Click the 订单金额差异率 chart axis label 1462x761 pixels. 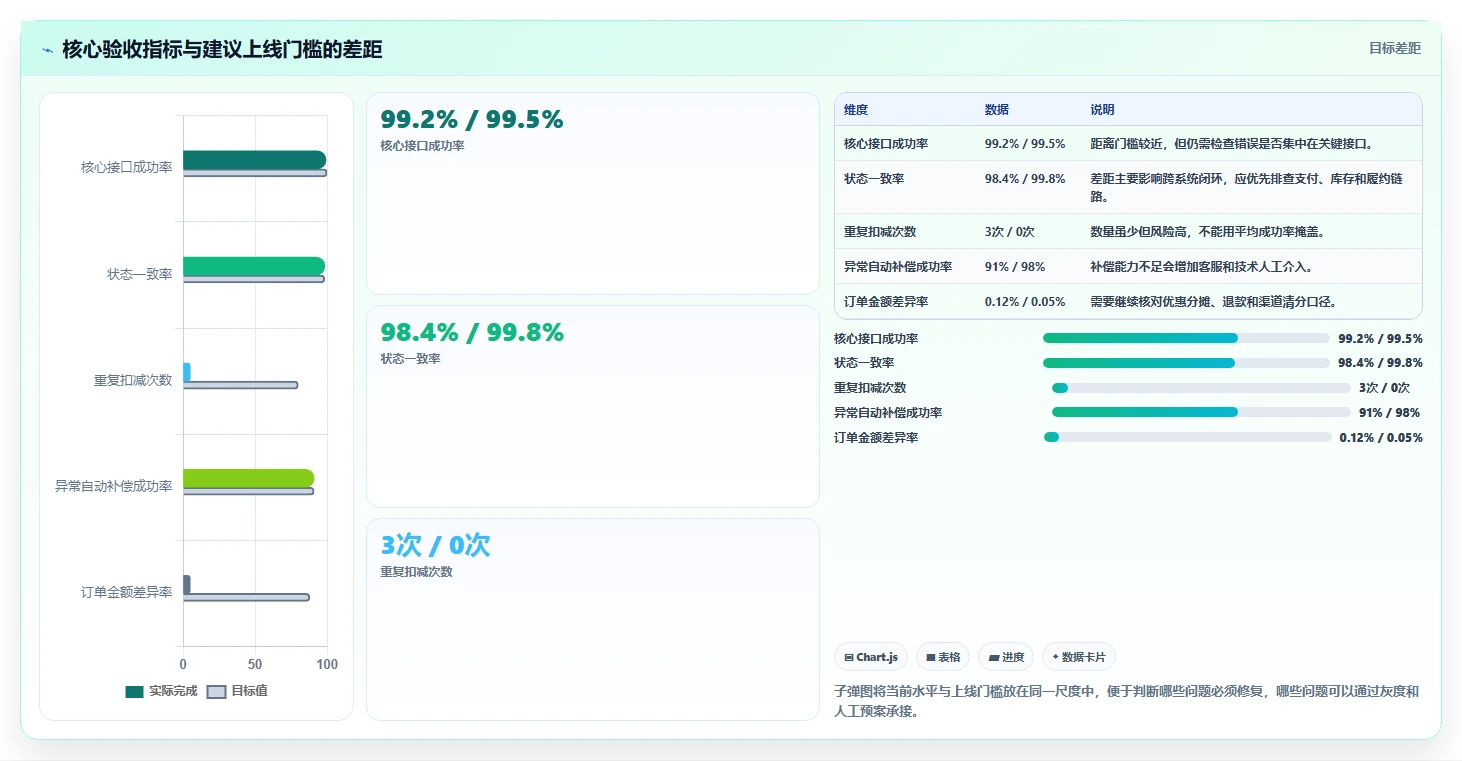[x=126, y=592]
